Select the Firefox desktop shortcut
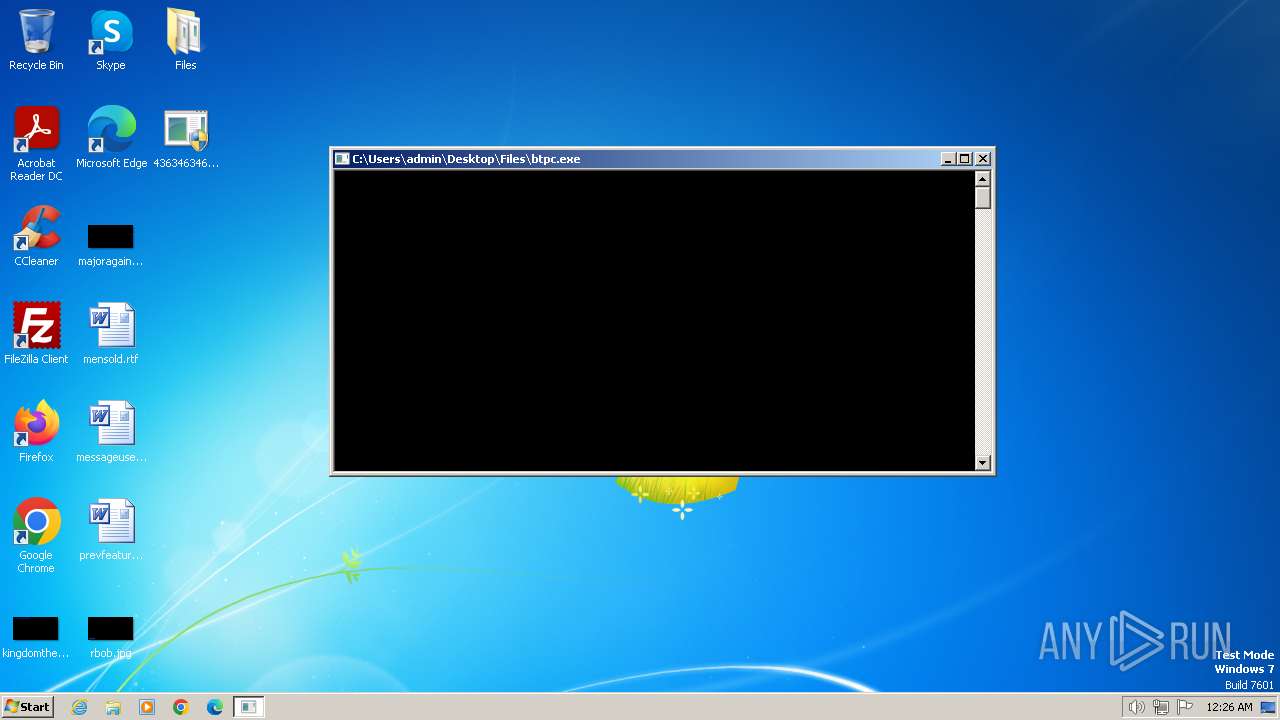Image resolution: width=1280 pixels, height=720 pixels. [x=36, y=431]
